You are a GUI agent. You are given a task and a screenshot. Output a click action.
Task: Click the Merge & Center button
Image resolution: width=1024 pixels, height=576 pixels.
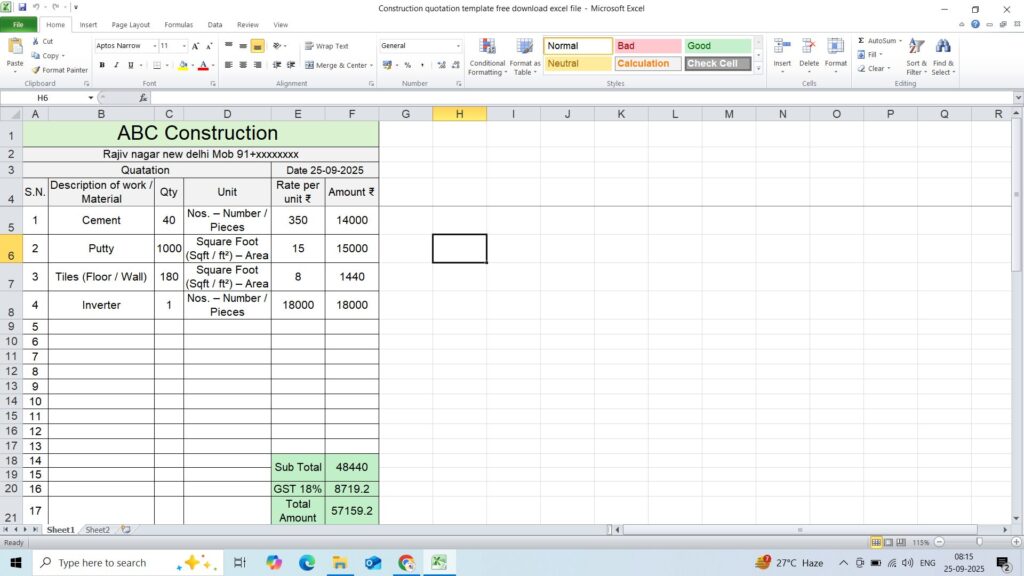[x=336, y=65]
